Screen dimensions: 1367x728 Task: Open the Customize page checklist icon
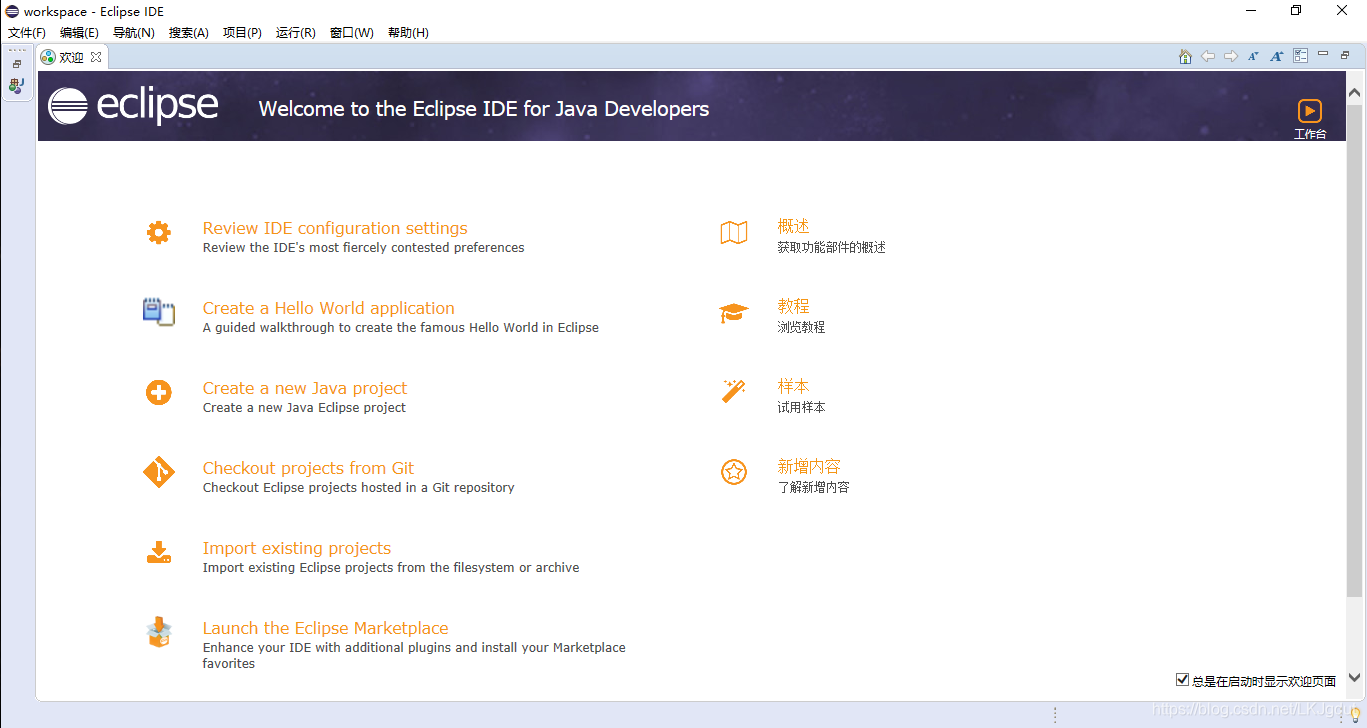pyautogui.click(x=1301, y=56)
